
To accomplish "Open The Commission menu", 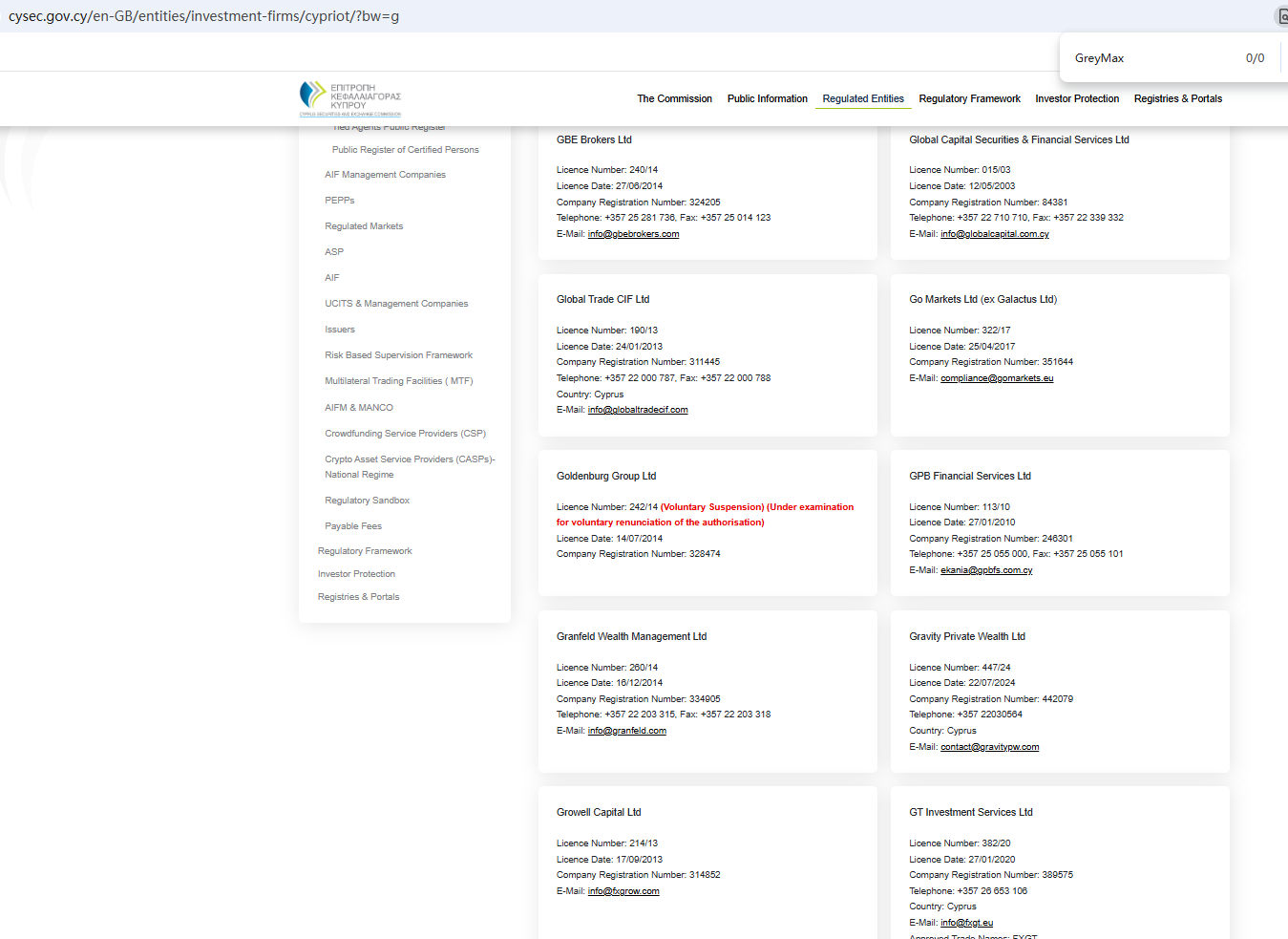I will (x=674, y=99).
